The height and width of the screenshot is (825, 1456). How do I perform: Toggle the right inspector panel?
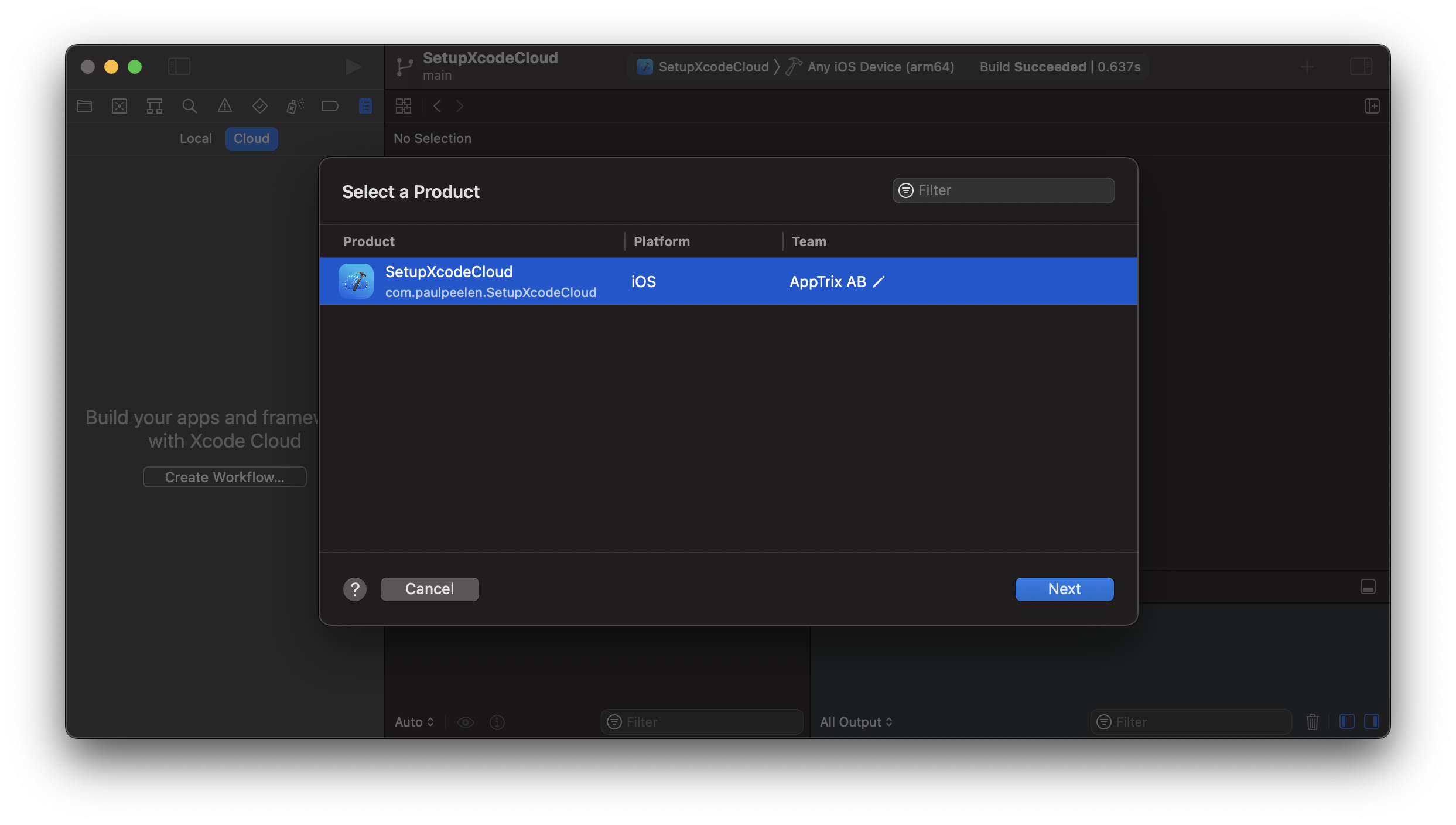1361,66
